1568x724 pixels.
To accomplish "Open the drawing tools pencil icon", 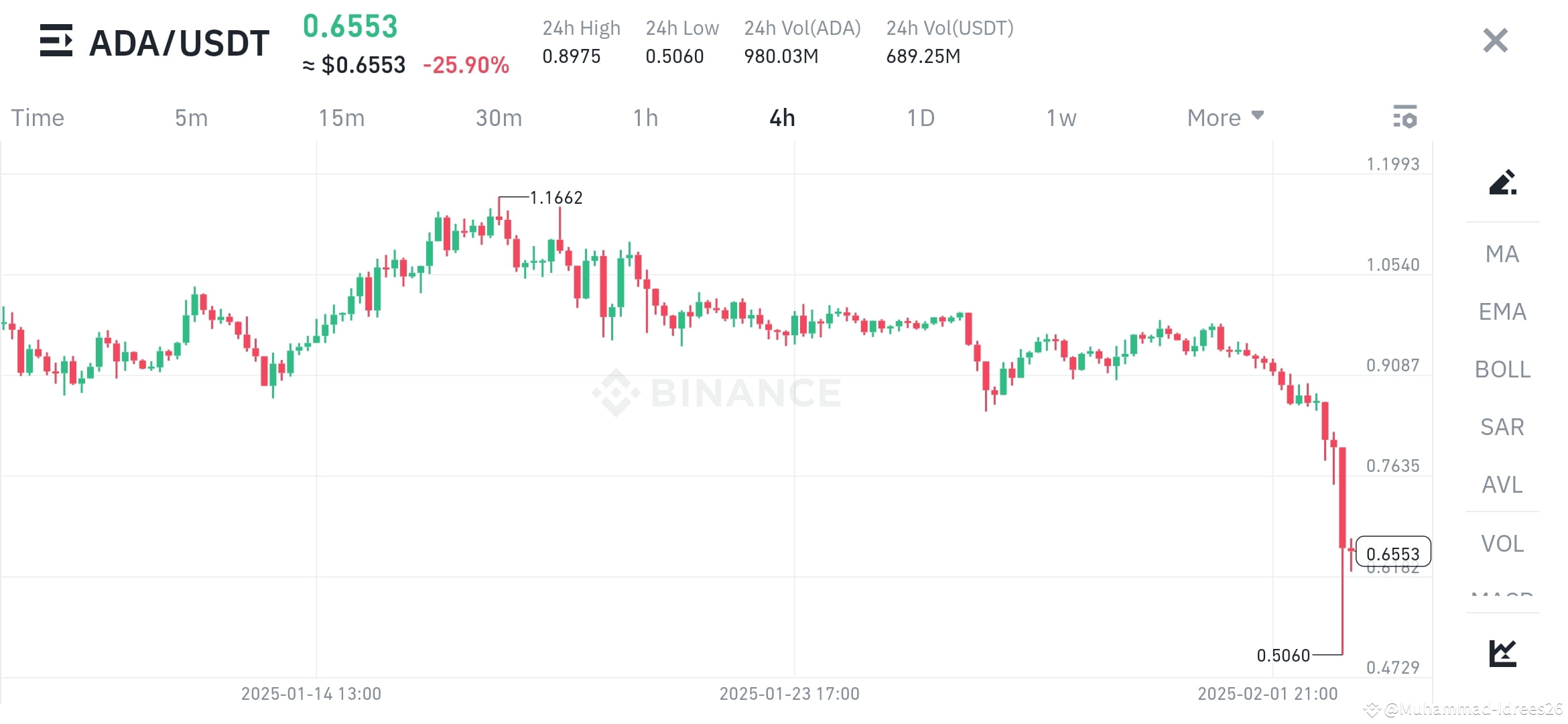I will pos(1503,182).
